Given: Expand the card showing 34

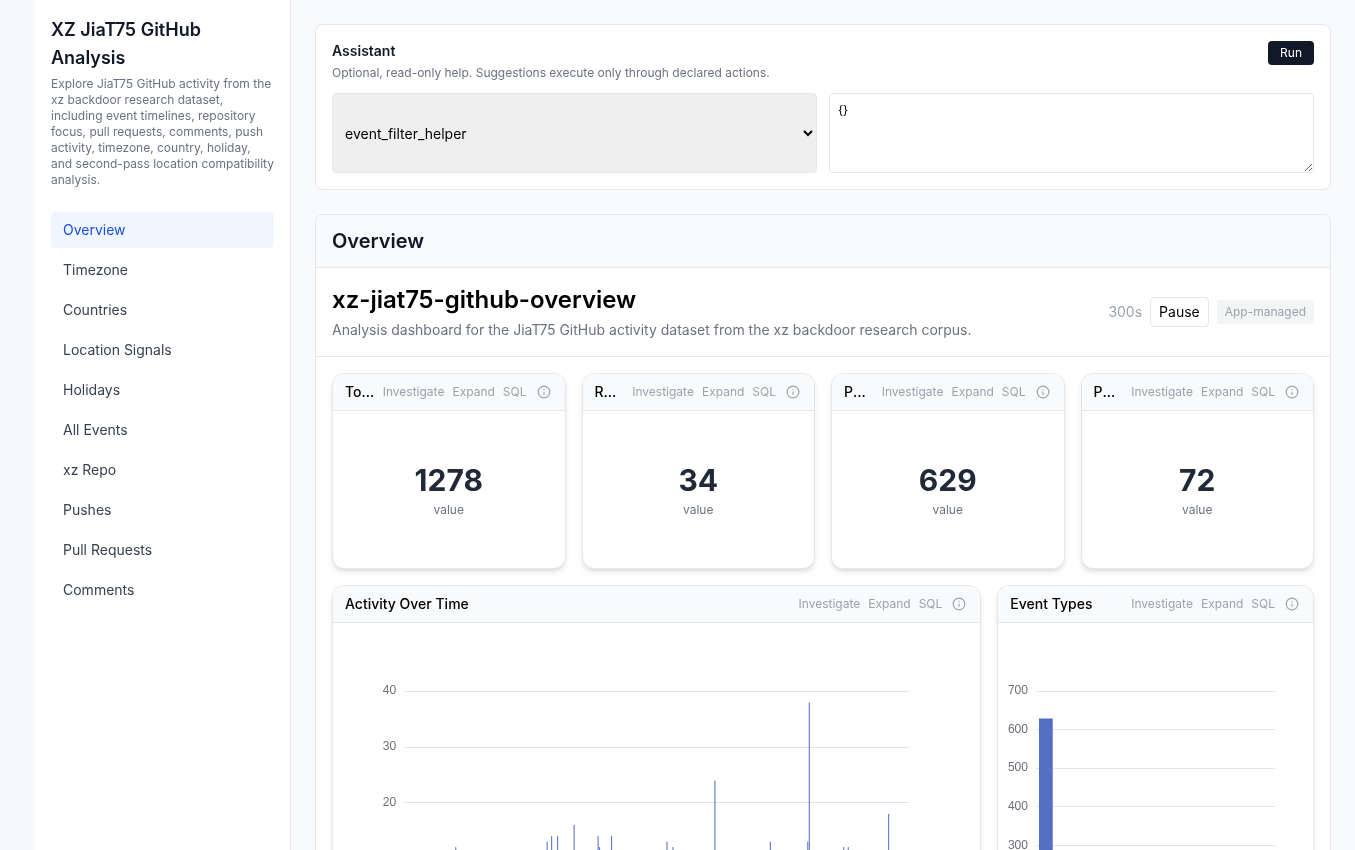Looking at the screenshot, I should 723,392.
